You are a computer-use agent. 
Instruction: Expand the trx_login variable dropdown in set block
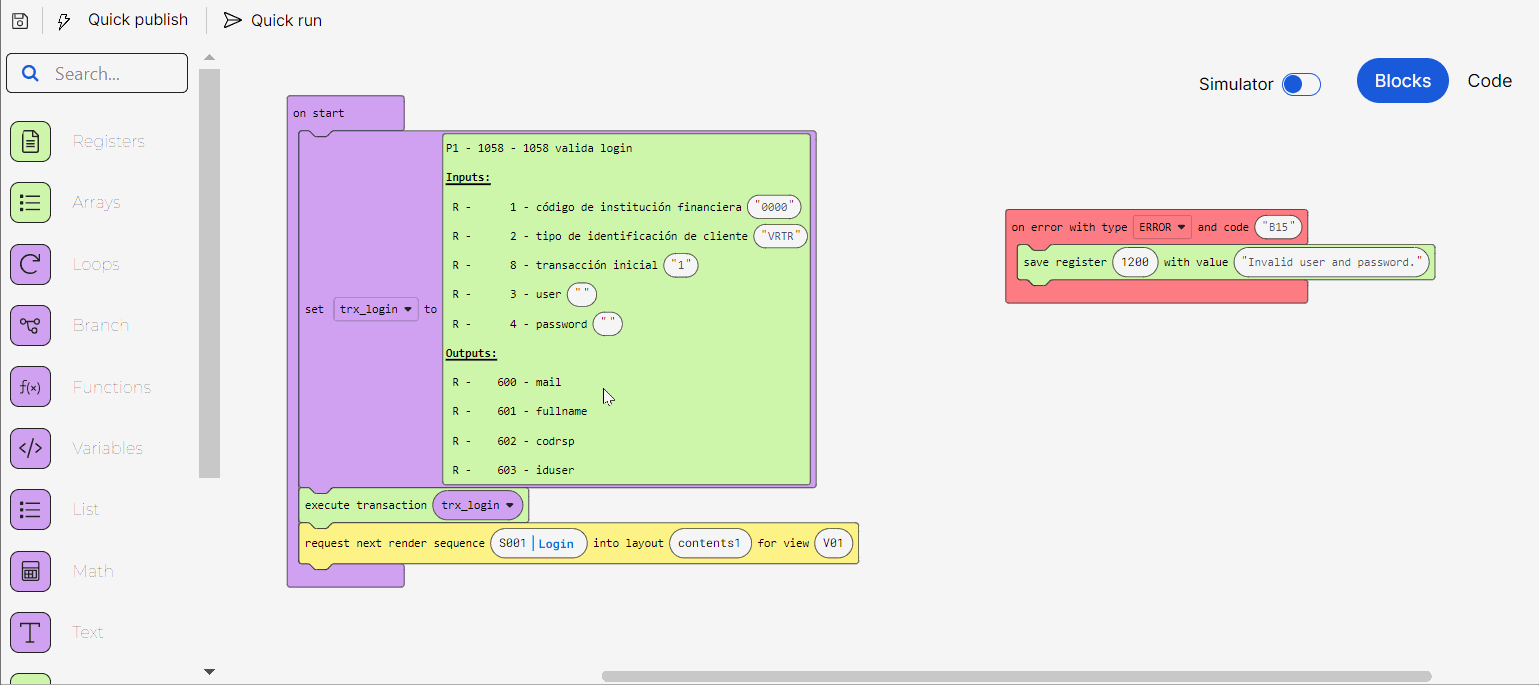[x=376, y=310]
